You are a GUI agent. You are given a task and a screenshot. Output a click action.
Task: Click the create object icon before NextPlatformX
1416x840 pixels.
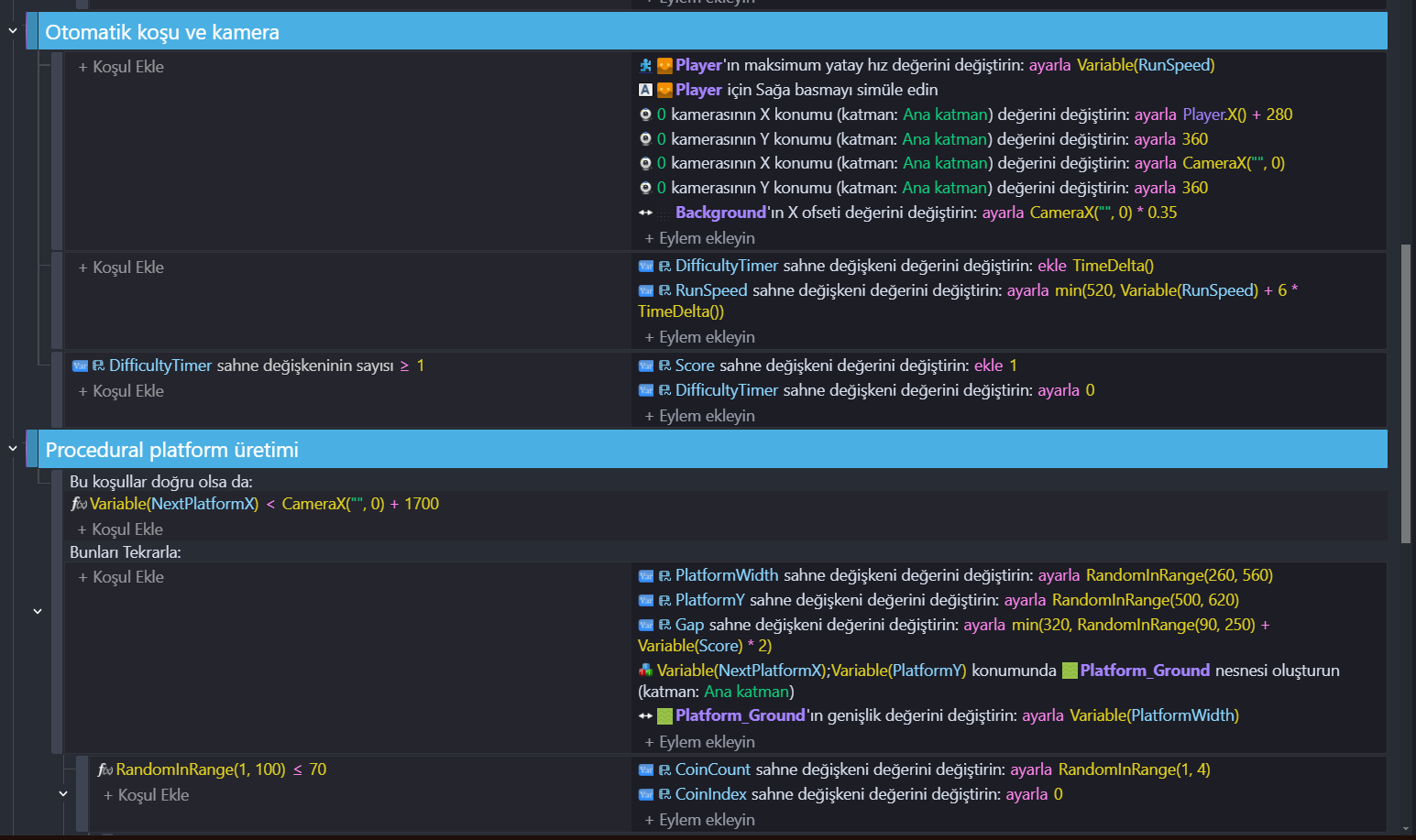[x=645, y=671]
